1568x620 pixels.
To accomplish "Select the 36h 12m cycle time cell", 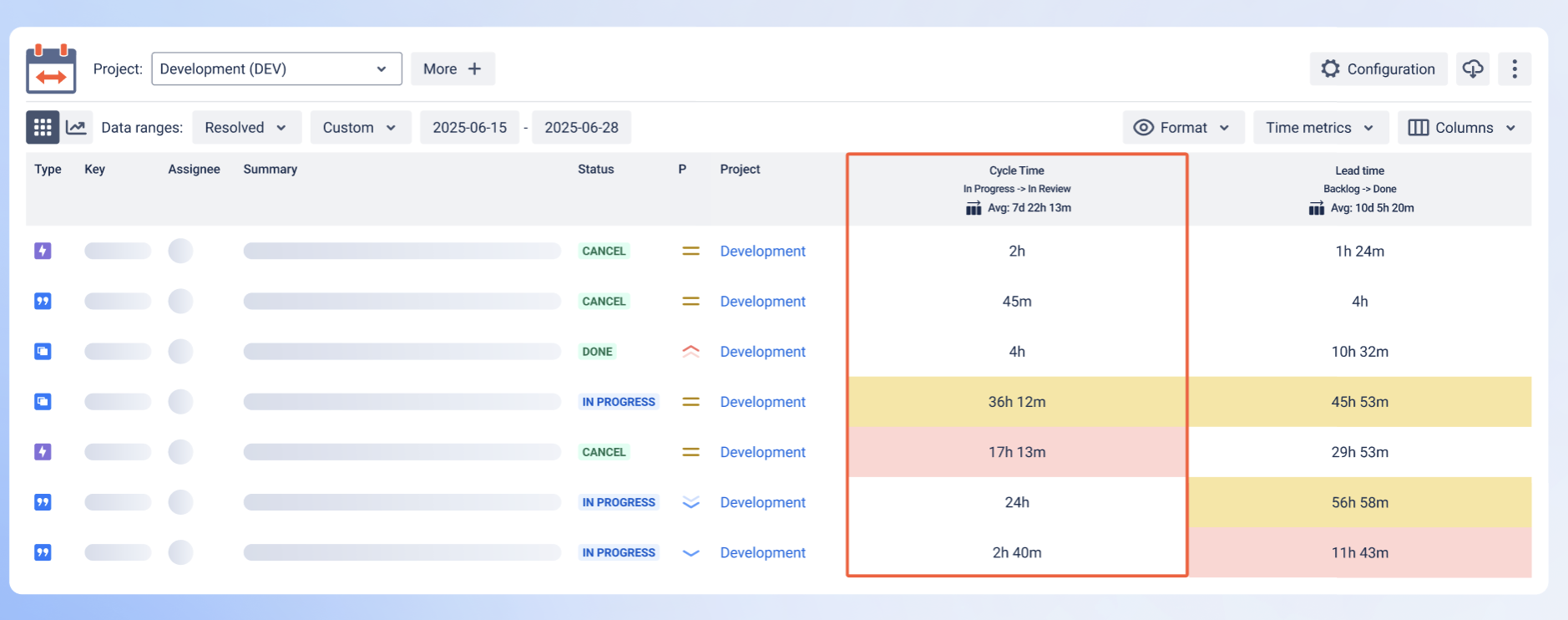I will pos(1017,401).
